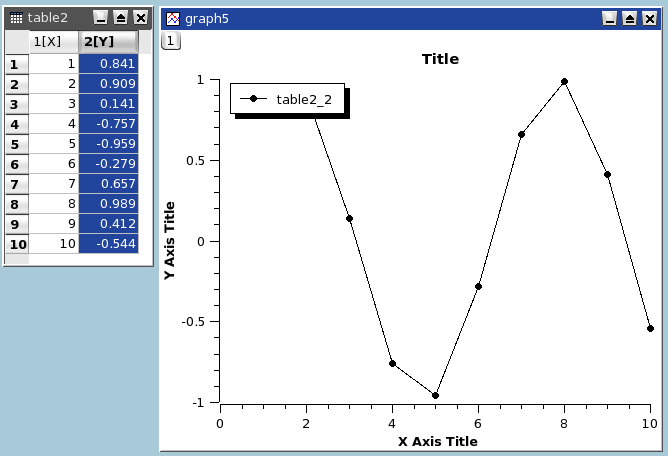Image resolution: width=668 pixels, height=456 pixels.
Task: Click row 10 header in table2
Action: [x=18, y=243]
